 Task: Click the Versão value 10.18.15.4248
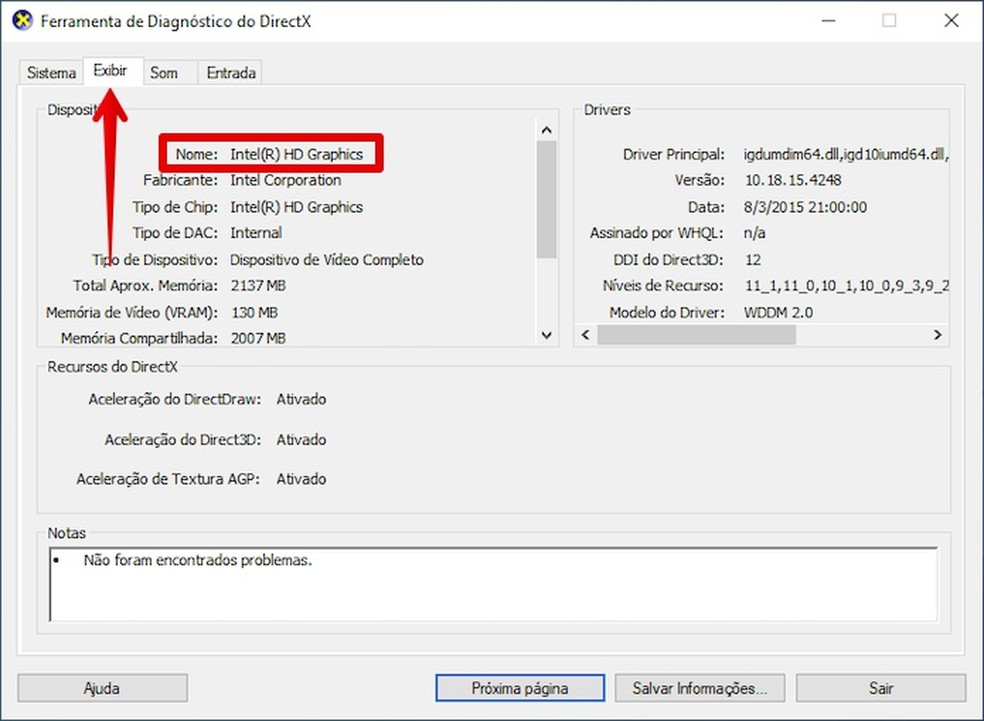793,180
